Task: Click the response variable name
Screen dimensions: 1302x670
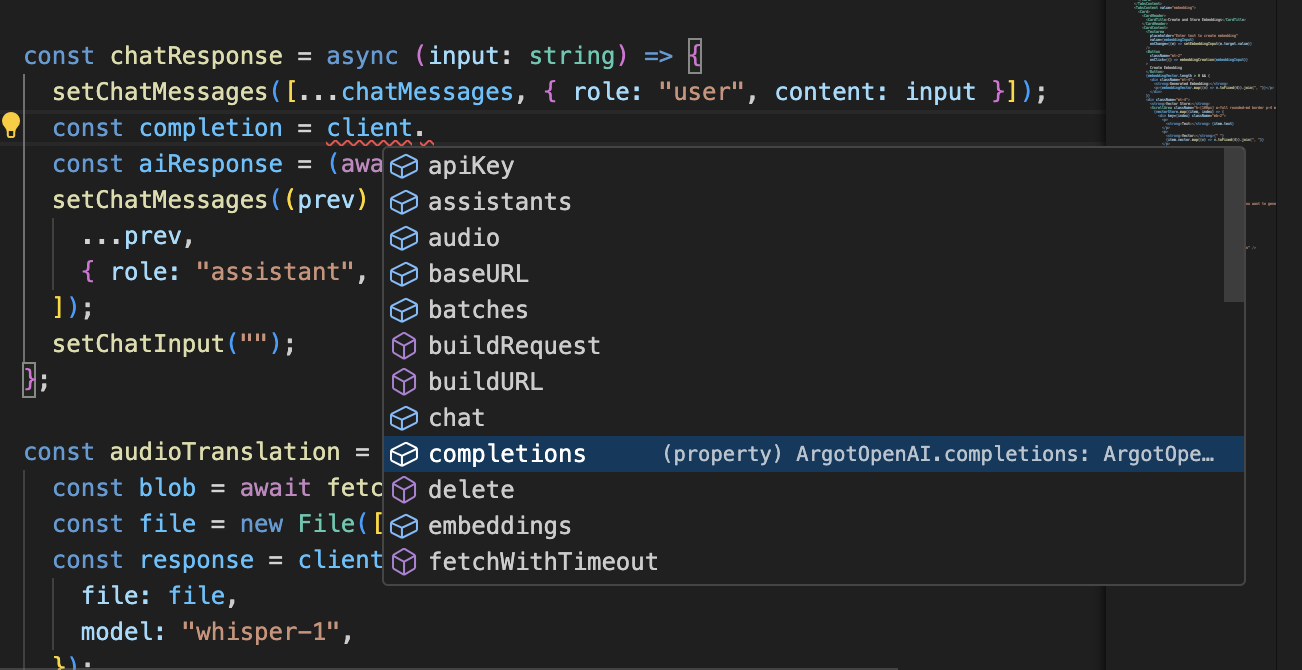Action: [x=197, y=560]
